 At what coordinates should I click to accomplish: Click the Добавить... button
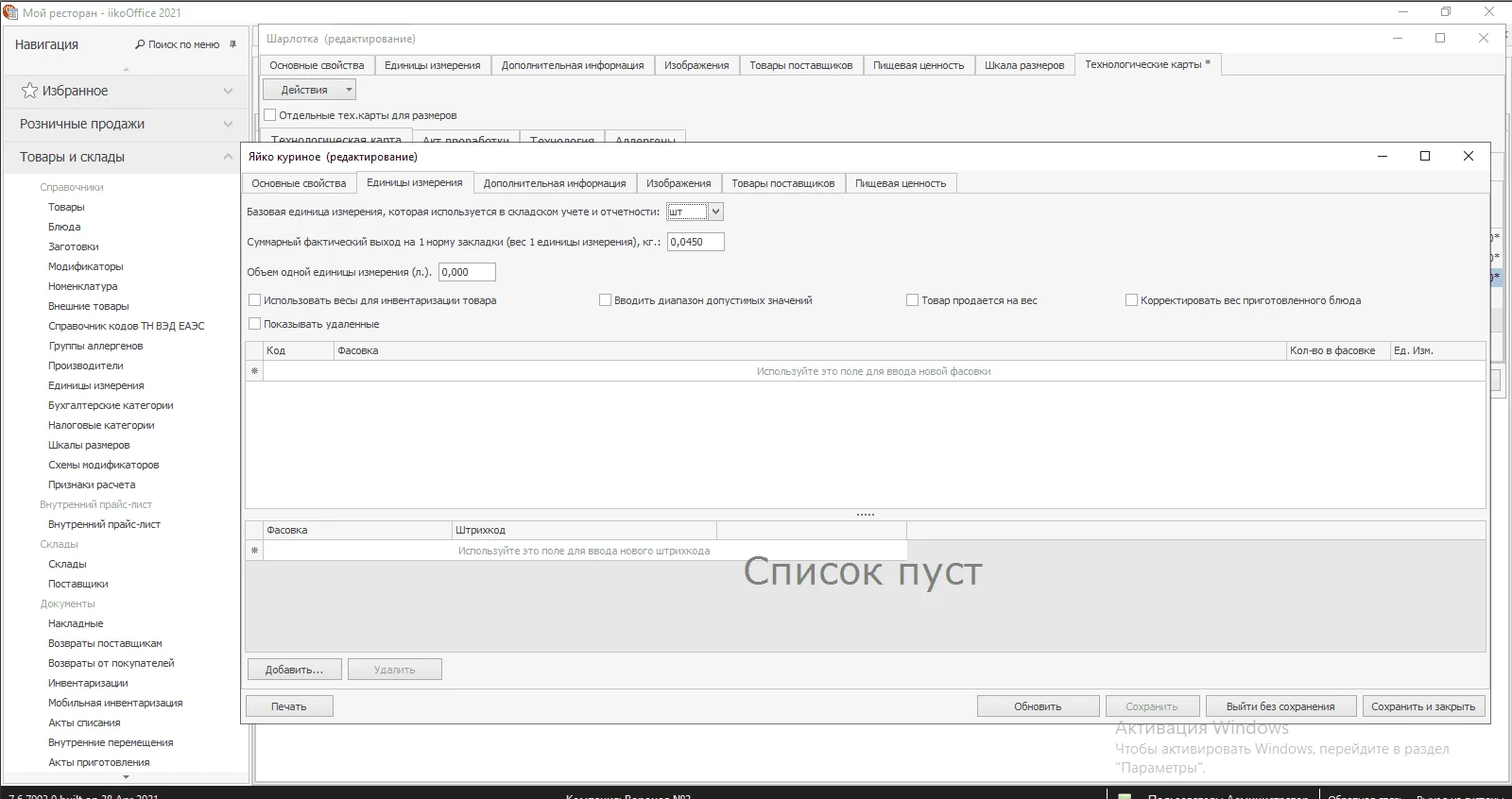pos(294,670)
